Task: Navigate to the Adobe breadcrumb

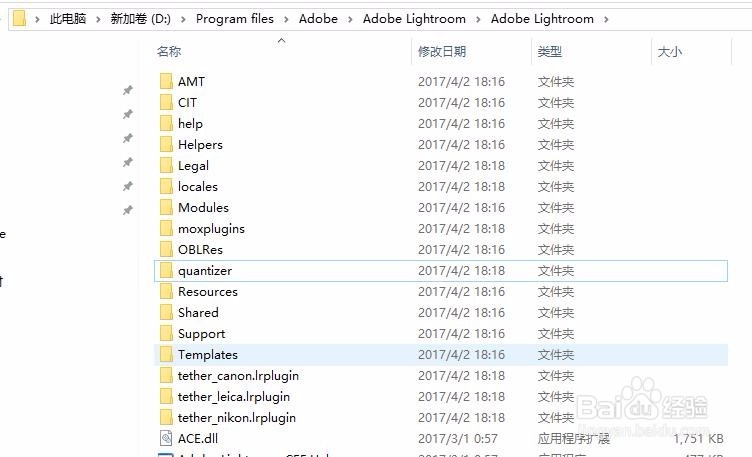Action: pyautogui.click(x=318, y=19)
